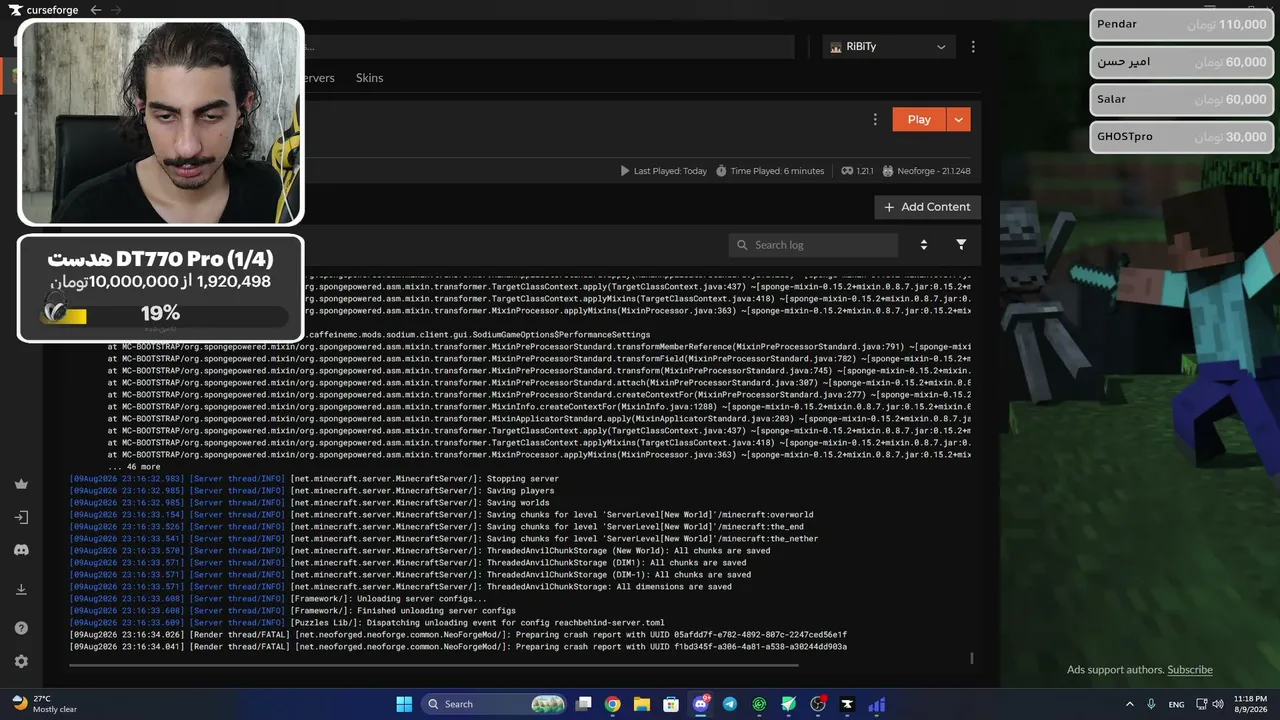
Task: Show hidden system tray icons chevron
Action: pyautogui.click(x=1130, y=704)
